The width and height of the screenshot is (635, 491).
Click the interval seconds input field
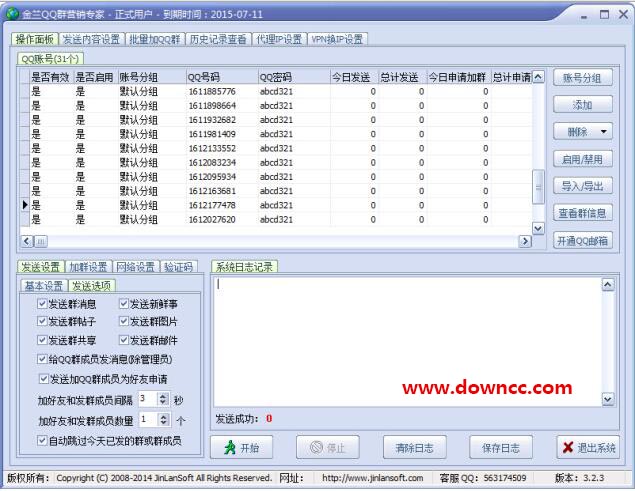[x=148, y=399]
